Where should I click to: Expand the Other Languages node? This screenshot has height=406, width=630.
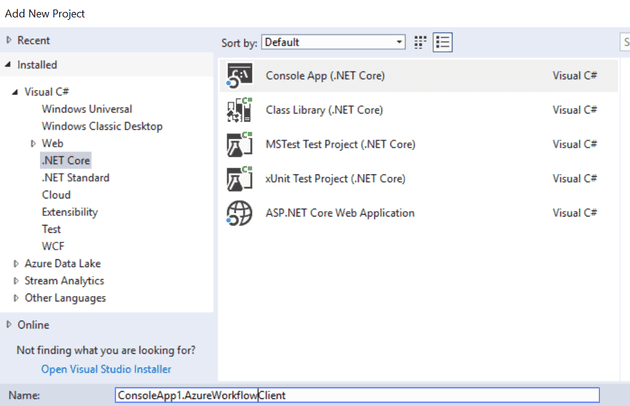click(x=16, y=298)
